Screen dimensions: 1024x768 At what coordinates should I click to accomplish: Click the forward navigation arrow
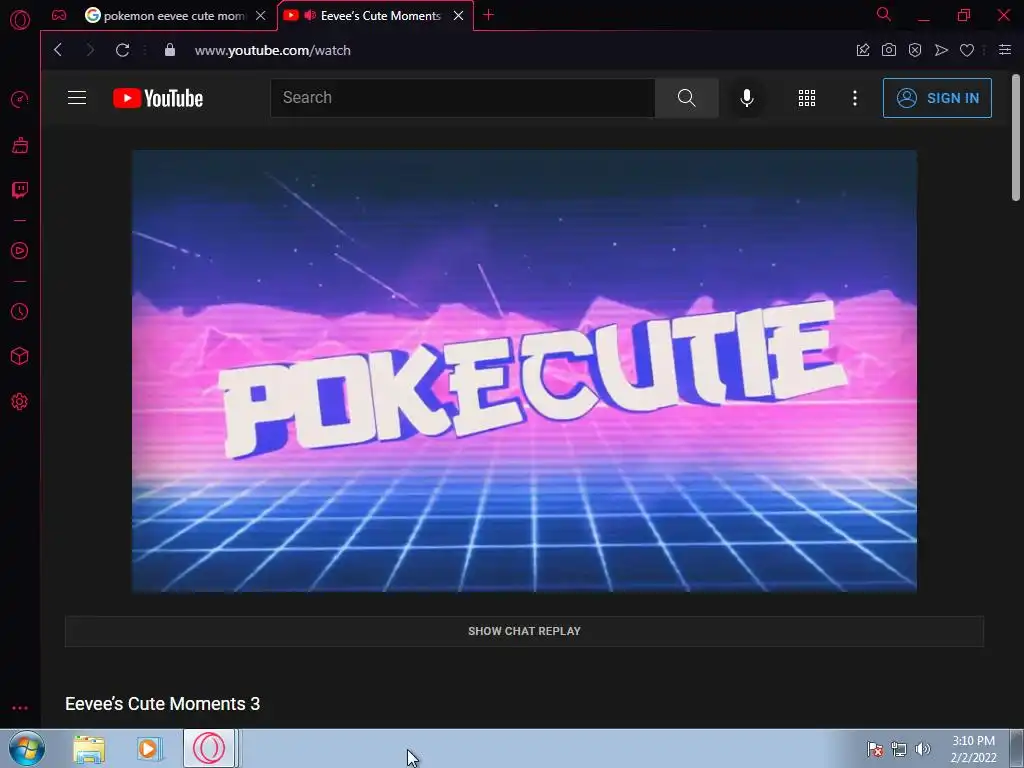90,50
